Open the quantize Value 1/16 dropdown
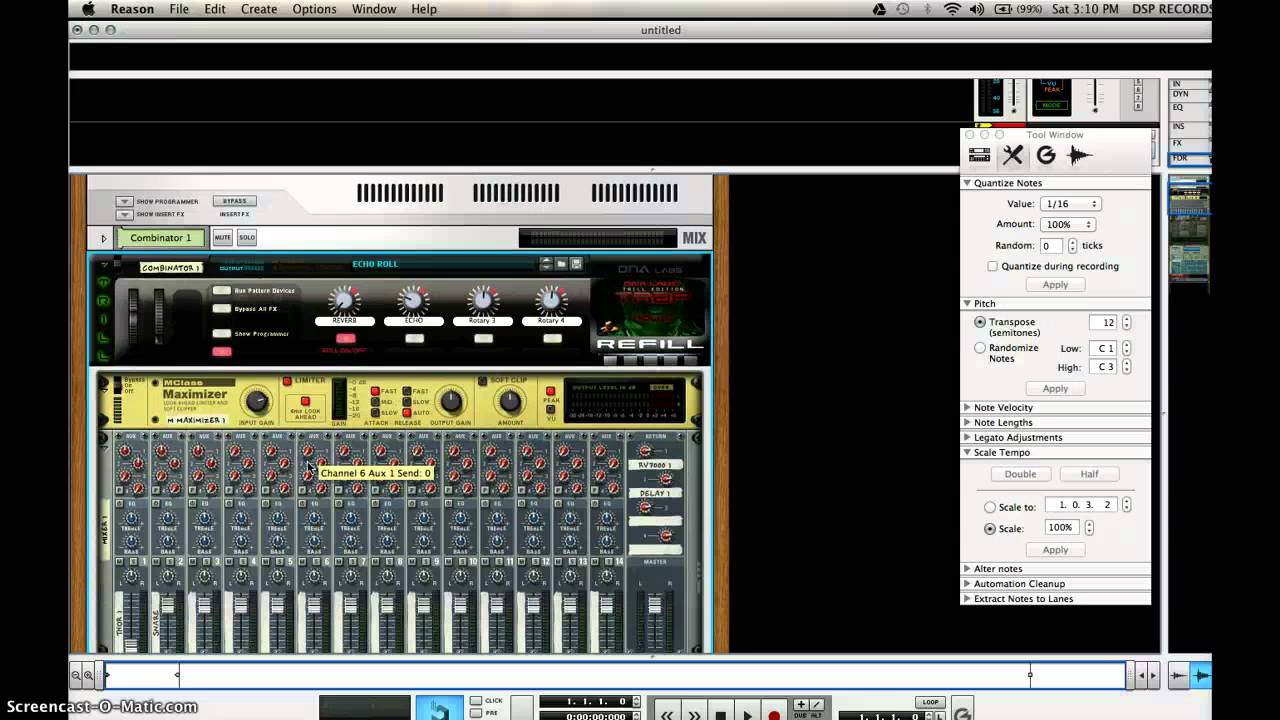Image resolution: width=1280 pixels, height=720 pixels. coord(1070,204)
